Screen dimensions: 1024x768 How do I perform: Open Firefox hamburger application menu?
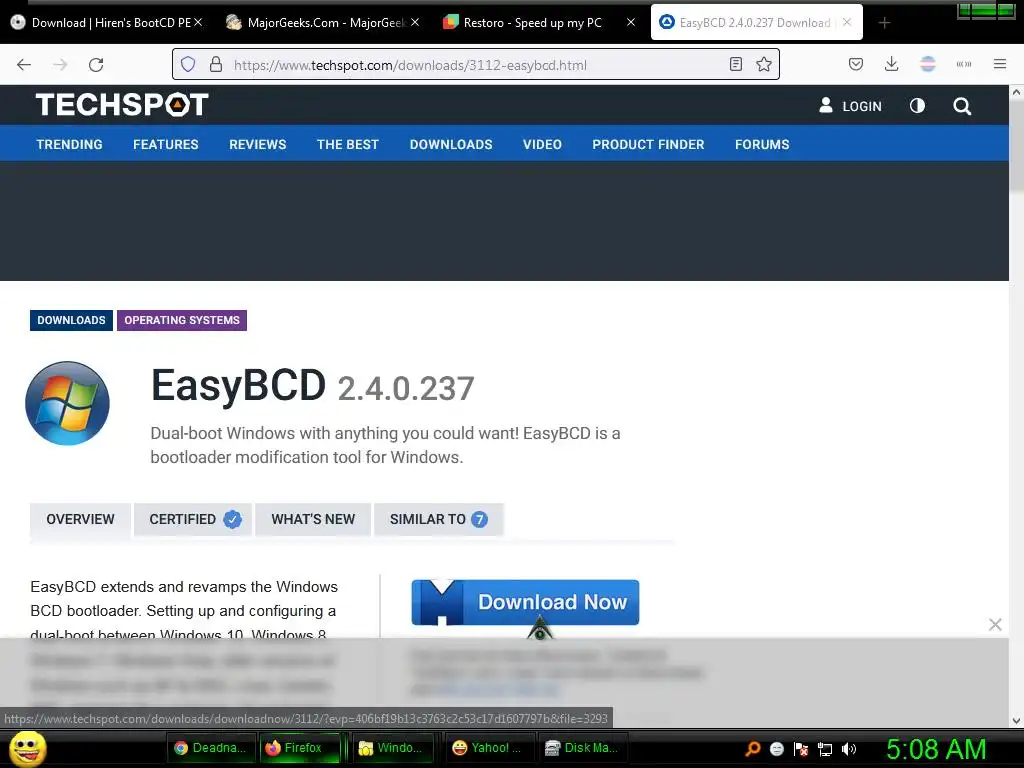pos(999,64)
